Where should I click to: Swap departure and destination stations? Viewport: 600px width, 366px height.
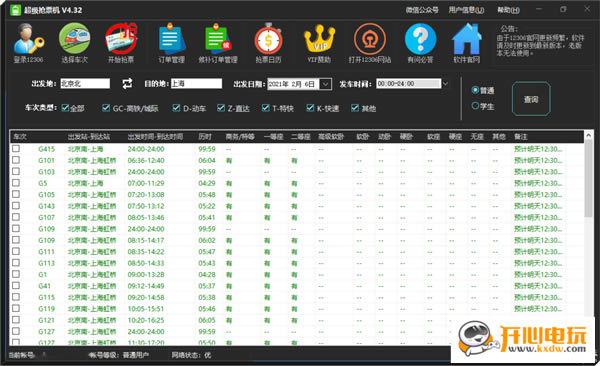[127, 83]
